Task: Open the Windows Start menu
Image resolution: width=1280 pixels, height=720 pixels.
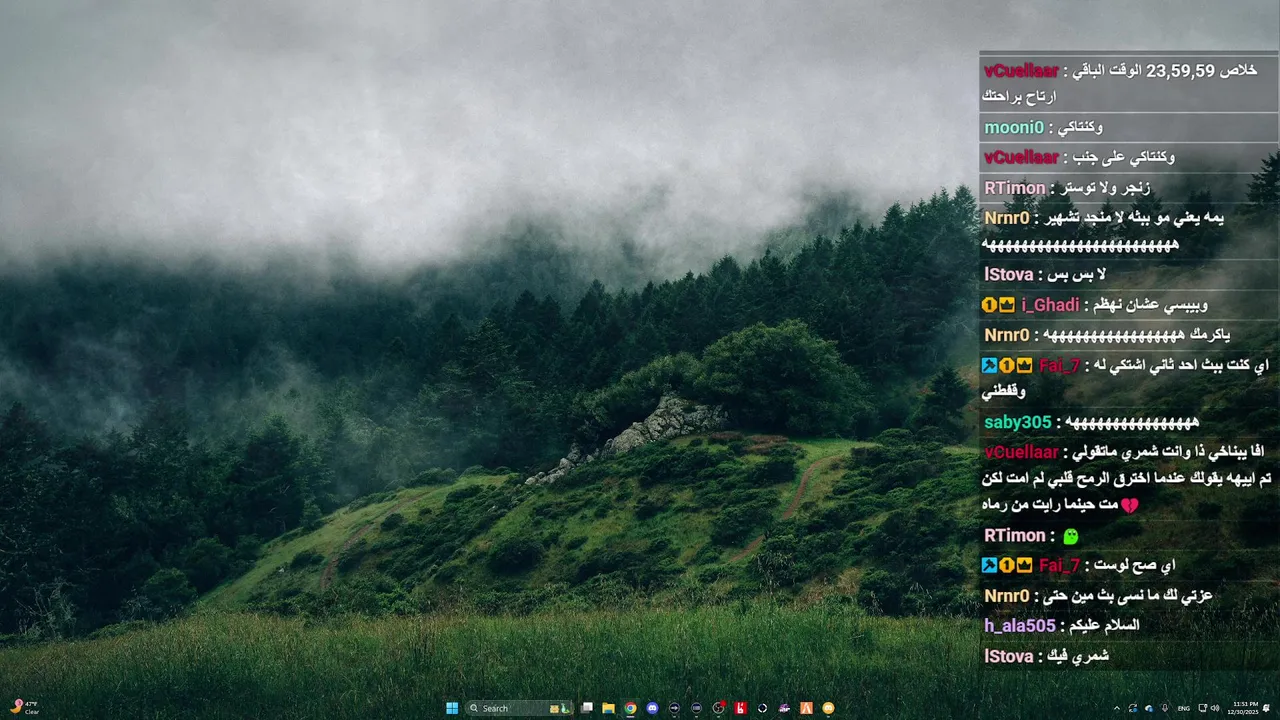Action: coord(452,708)
